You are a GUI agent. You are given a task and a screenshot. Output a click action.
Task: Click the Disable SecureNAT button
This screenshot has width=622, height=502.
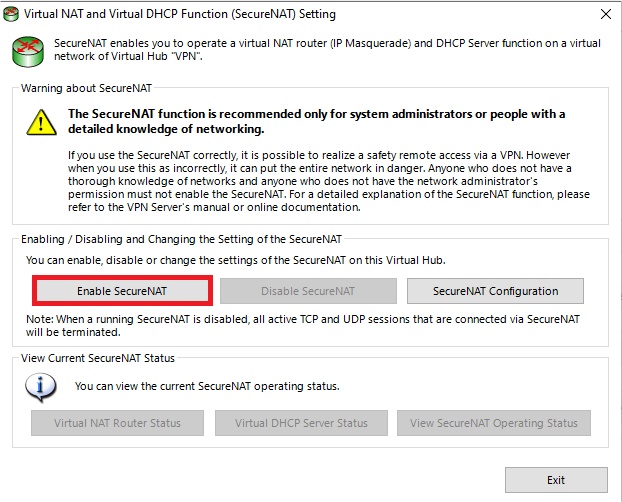[x=308, y=291]
